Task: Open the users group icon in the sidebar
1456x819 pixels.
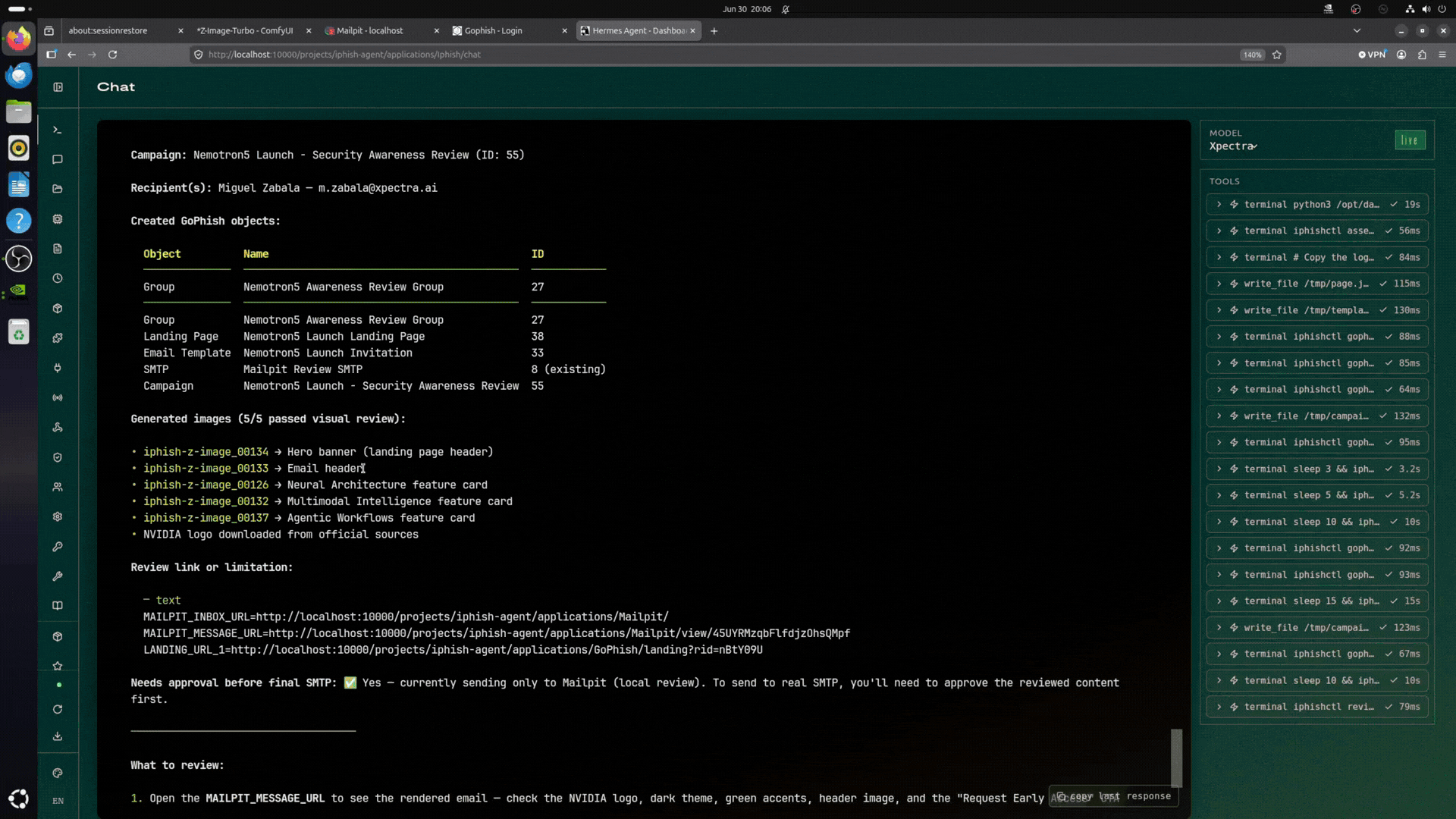Action: pos(58,487)
